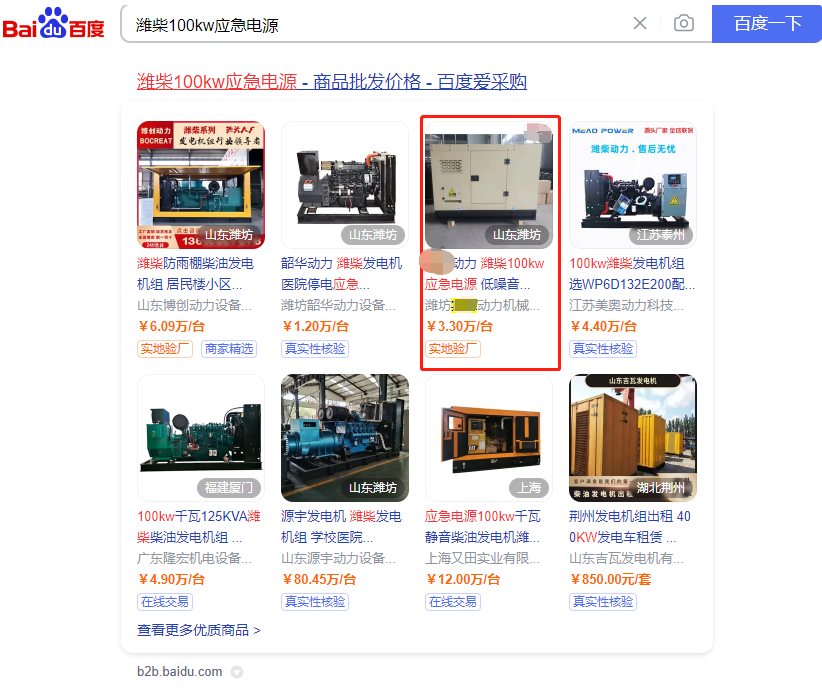Focus the search input field

point(375,24)
